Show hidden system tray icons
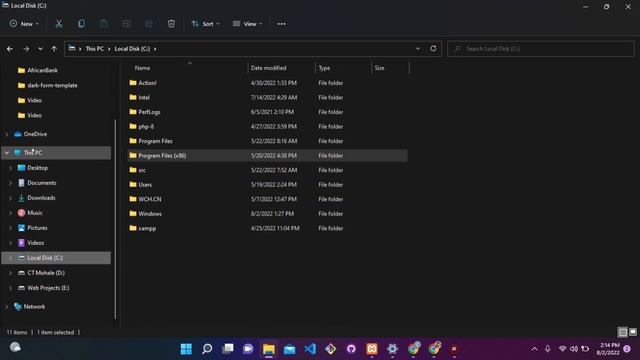 pyautogui.click(x=534, y=349)
